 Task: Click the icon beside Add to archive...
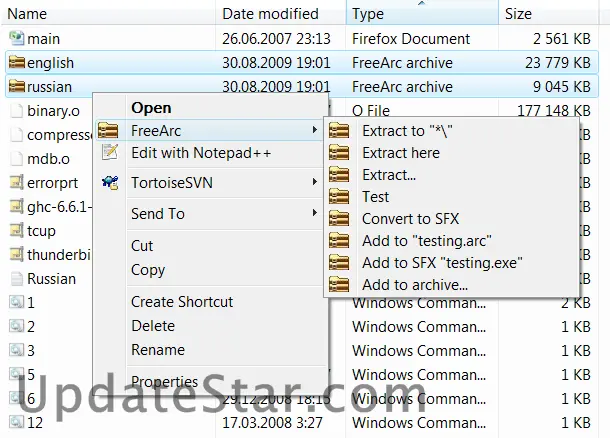(339, 284)
